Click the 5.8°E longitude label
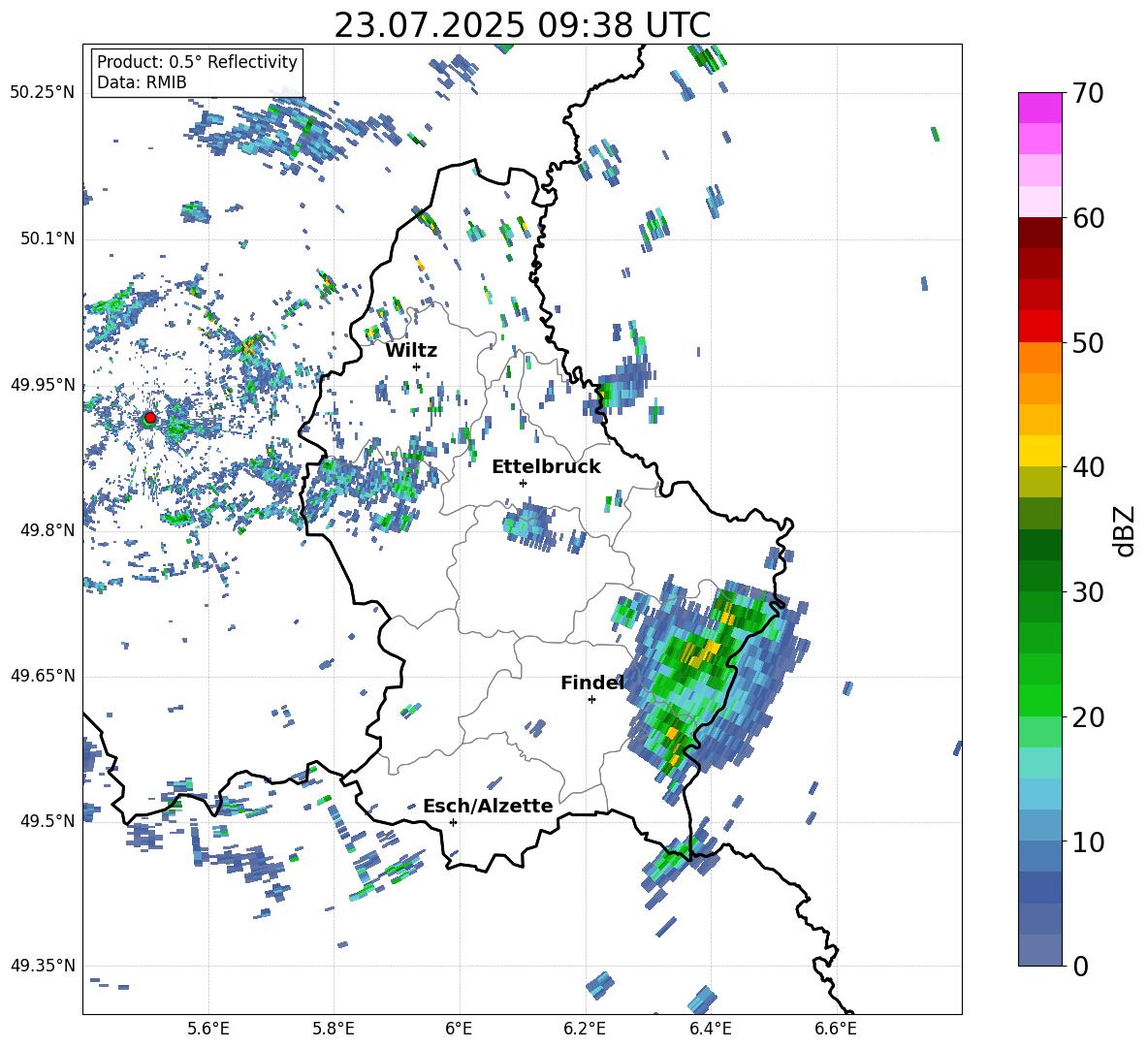1148x1048 pixels. (334, 1029)
